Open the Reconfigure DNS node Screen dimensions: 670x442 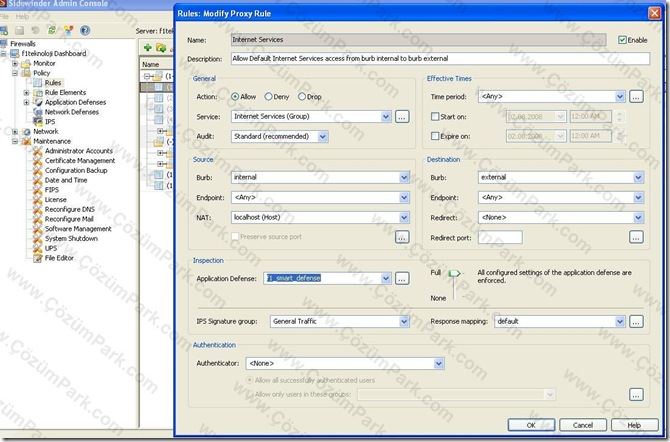tap(70, 209)
